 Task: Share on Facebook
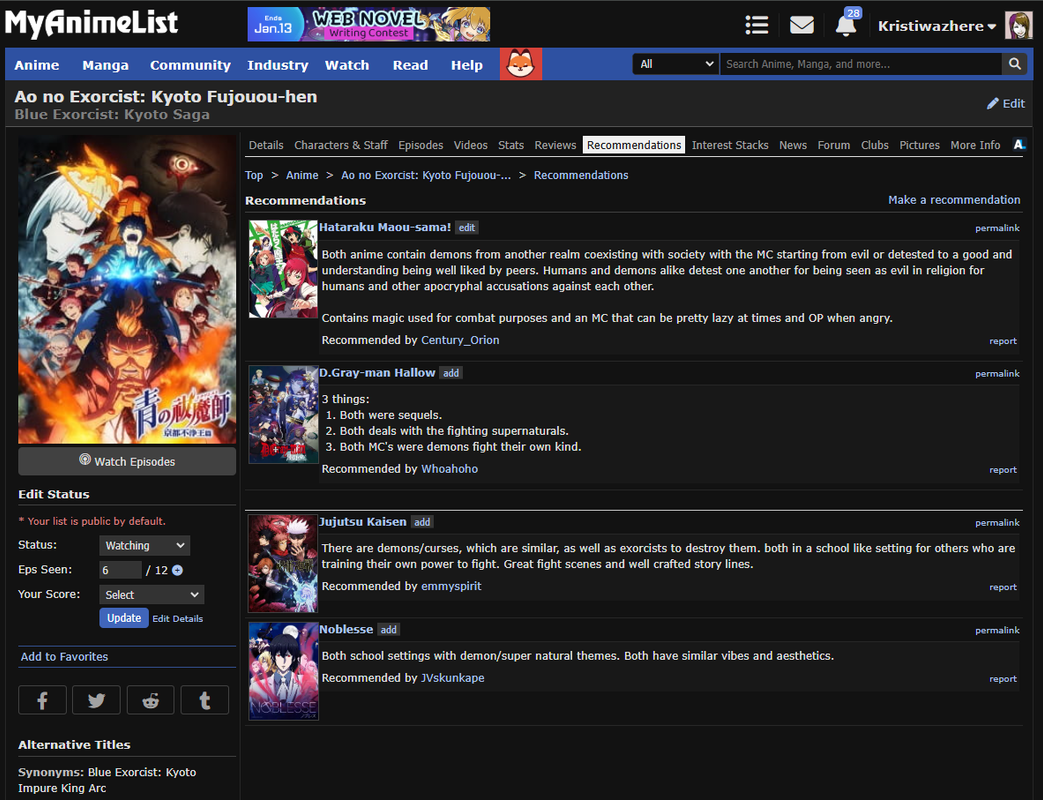point(43,700)
